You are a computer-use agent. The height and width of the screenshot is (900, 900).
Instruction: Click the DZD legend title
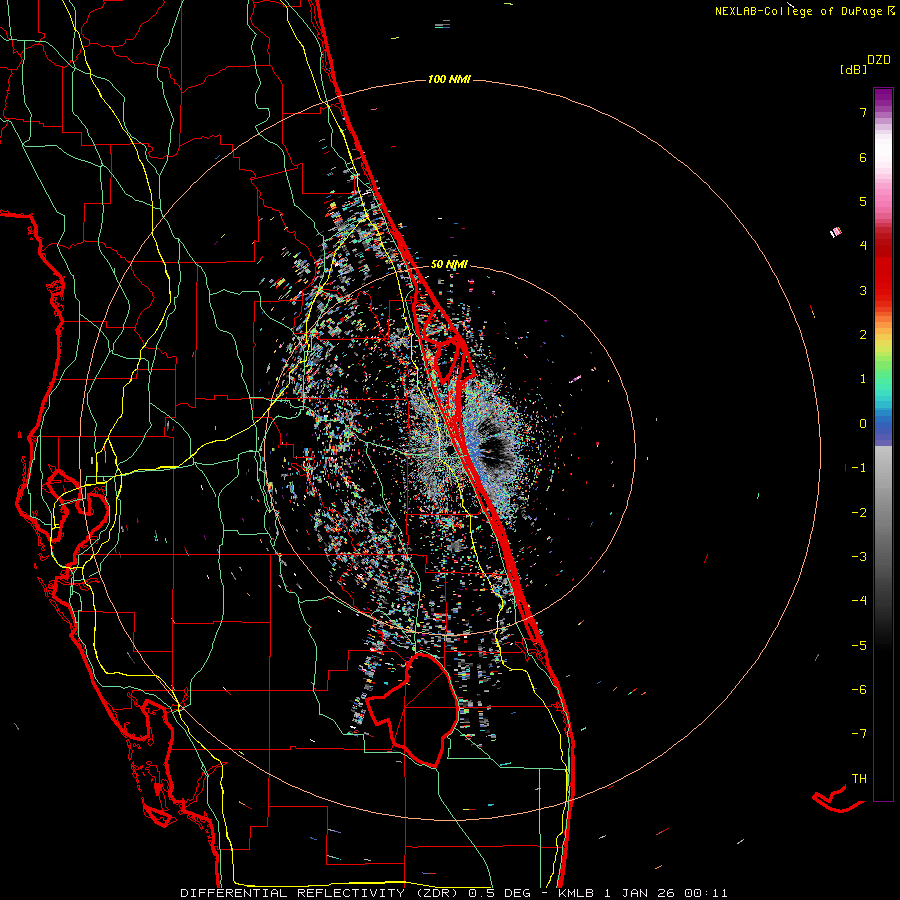click(879, 60)
